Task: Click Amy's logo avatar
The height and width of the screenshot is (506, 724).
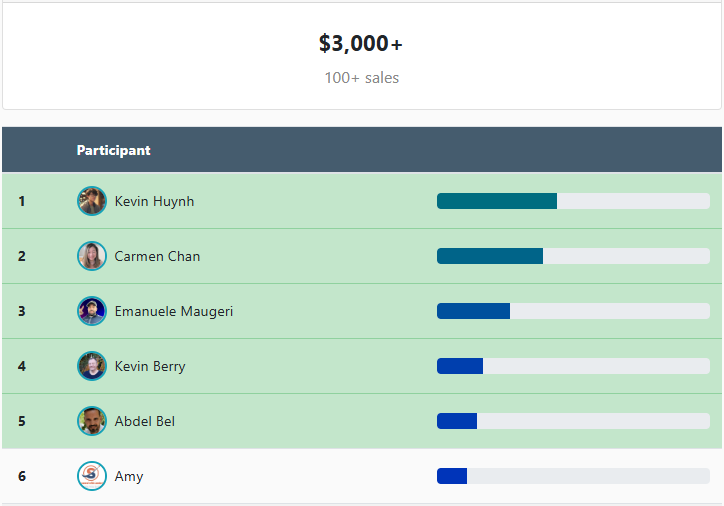Action: 92,476
